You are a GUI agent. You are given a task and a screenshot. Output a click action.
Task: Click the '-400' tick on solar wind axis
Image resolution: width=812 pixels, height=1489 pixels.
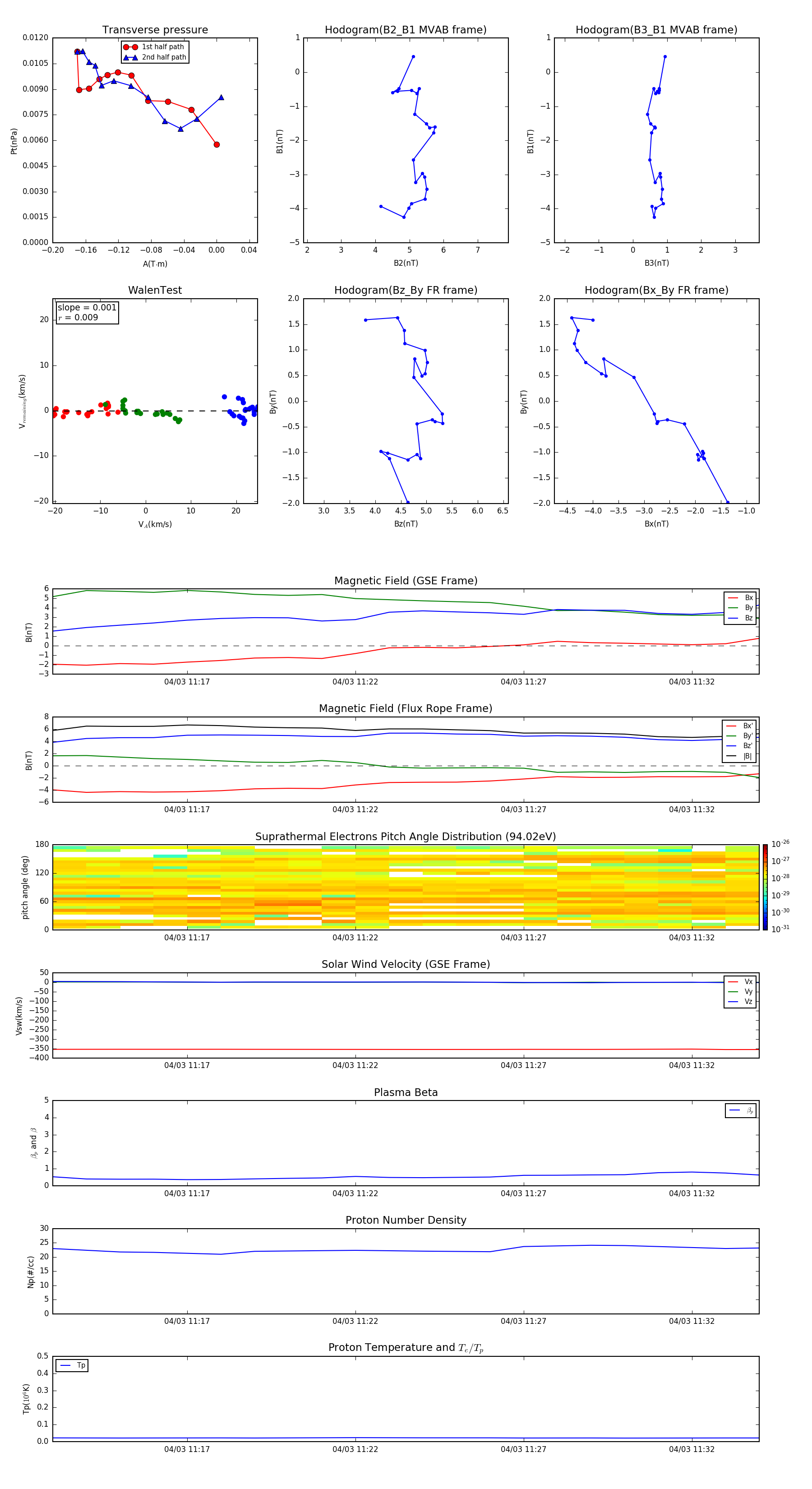click(39, 1058)
